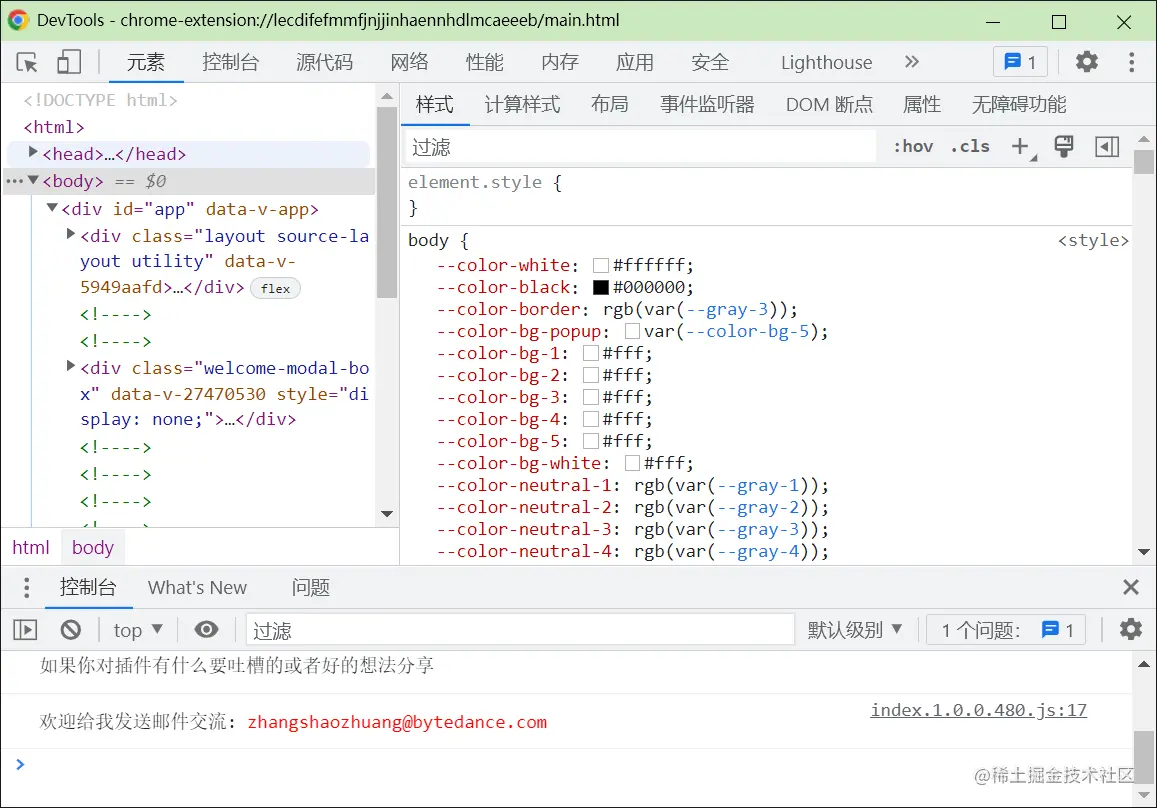Open the What's New drawer tab

click(x=197, y=587)
